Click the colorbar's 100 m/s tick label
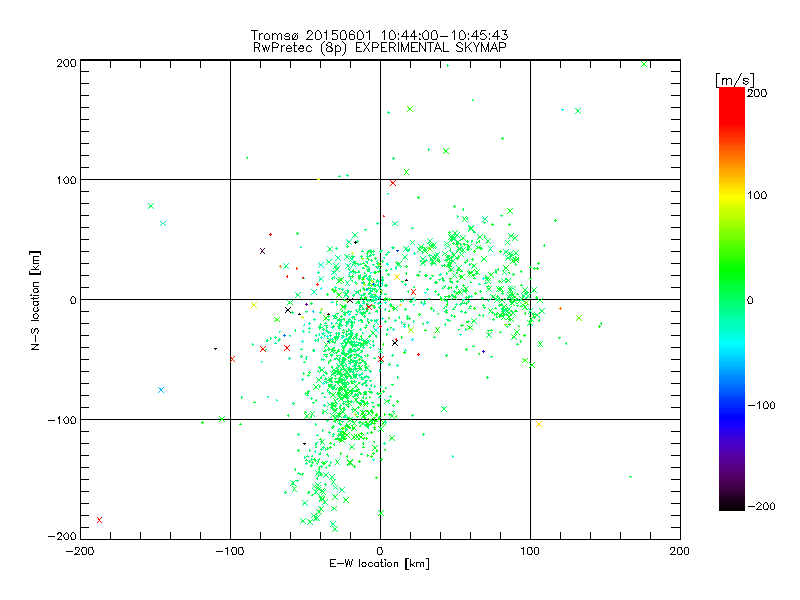The height and width of the screenshot is (600, 800). [757, 195]
